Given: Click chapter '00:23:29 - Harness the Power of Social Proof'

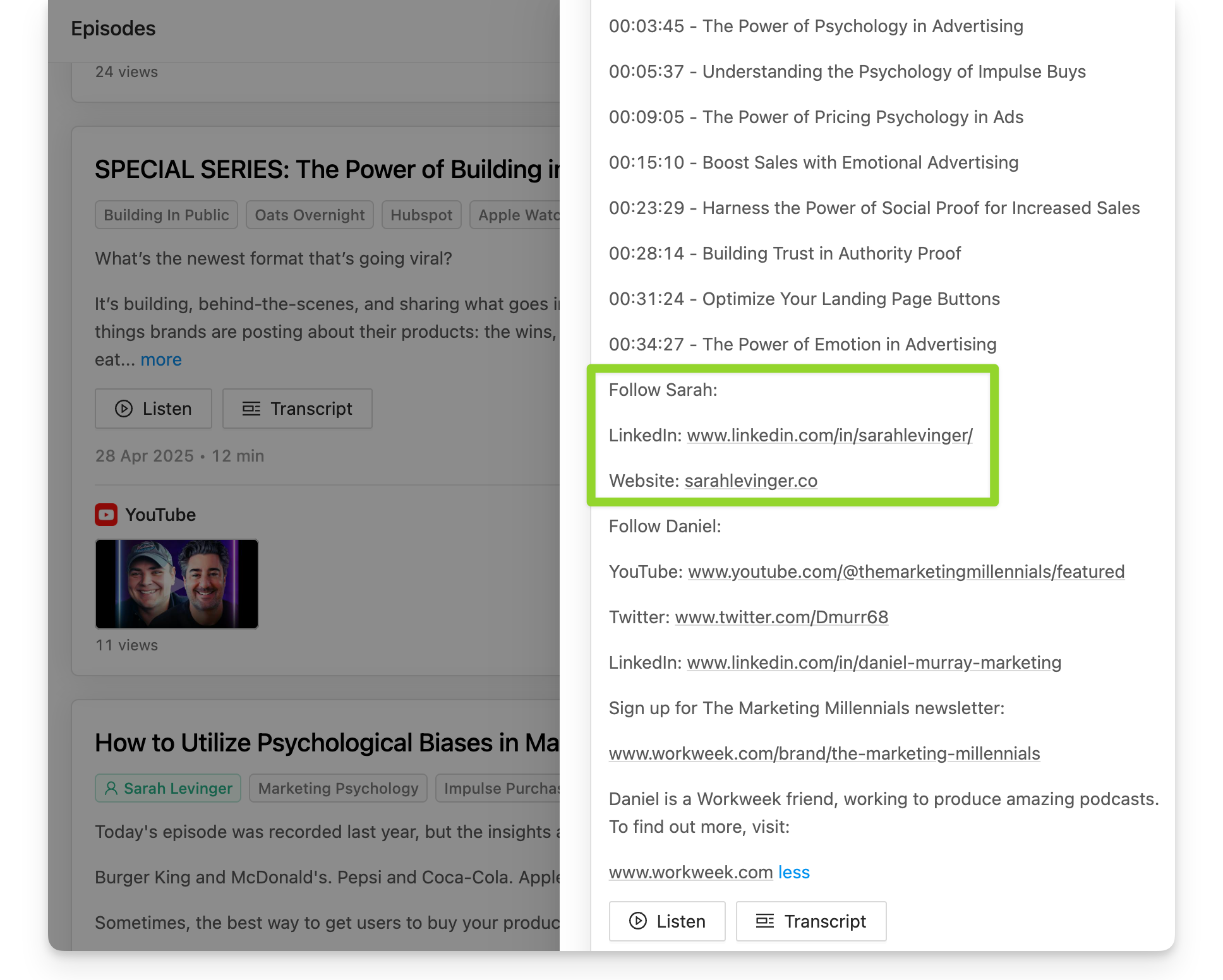Looking at the screenshot, I should pyautogui.click(x=874, y=208).
